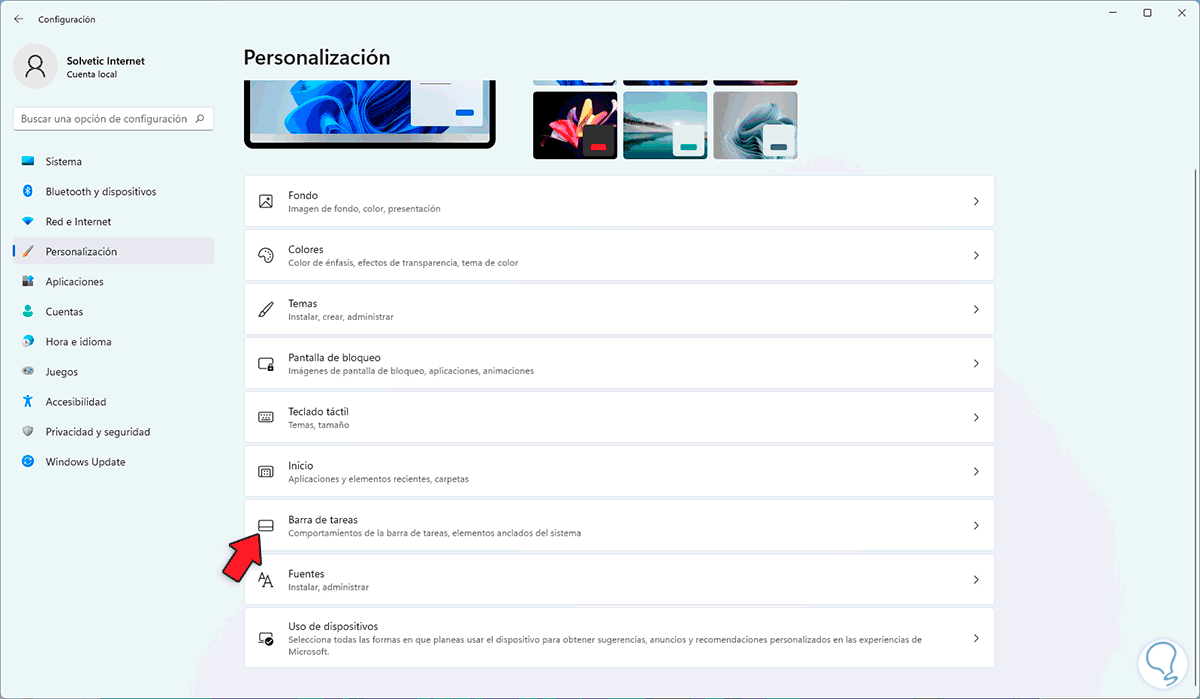Click the Buscar una opción search field
Viewport: 1200px width, 699px height.
click(x=113, y=119)
